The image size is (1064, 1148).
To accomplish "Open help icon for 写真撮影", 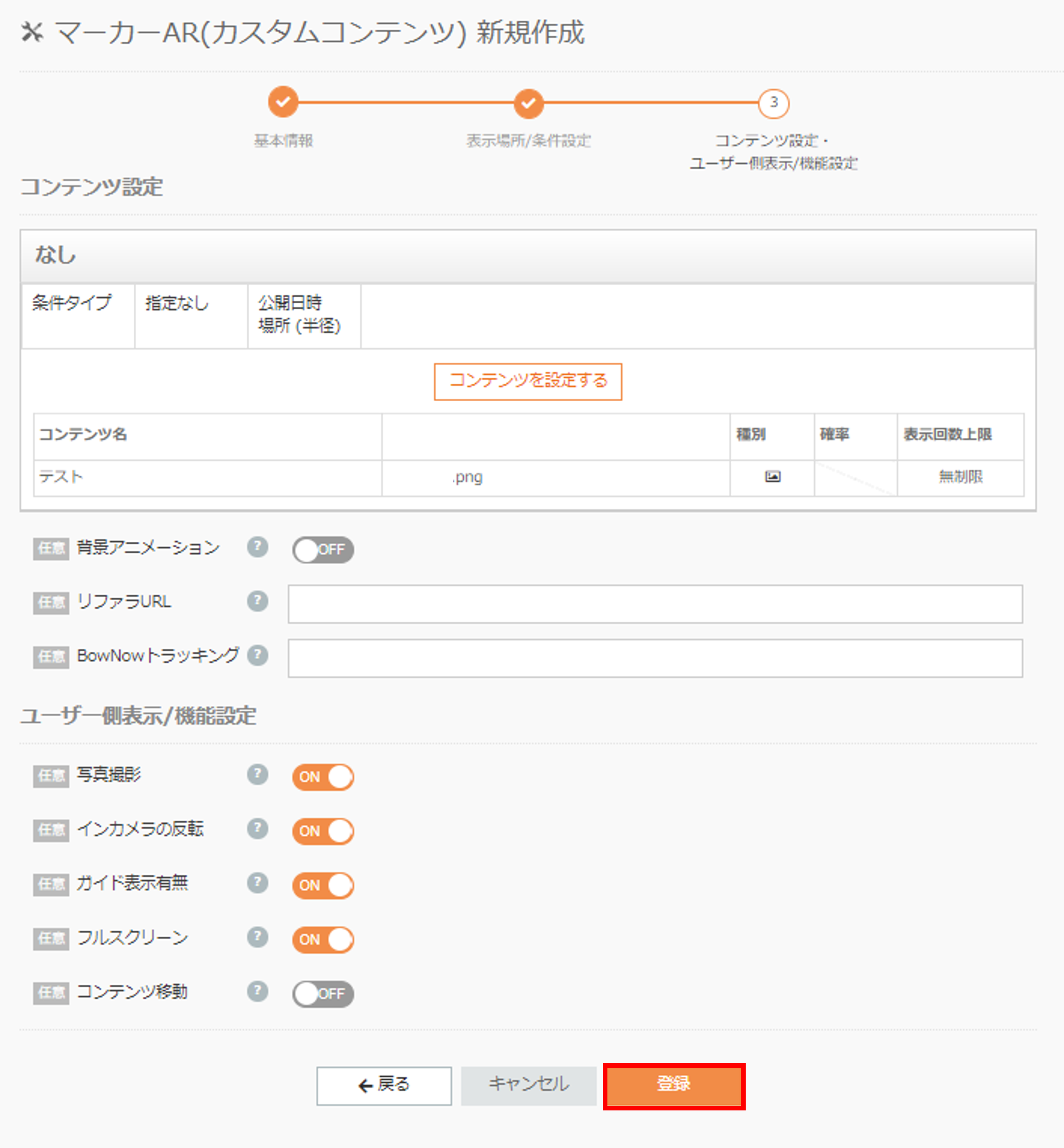I will (258, 774).
